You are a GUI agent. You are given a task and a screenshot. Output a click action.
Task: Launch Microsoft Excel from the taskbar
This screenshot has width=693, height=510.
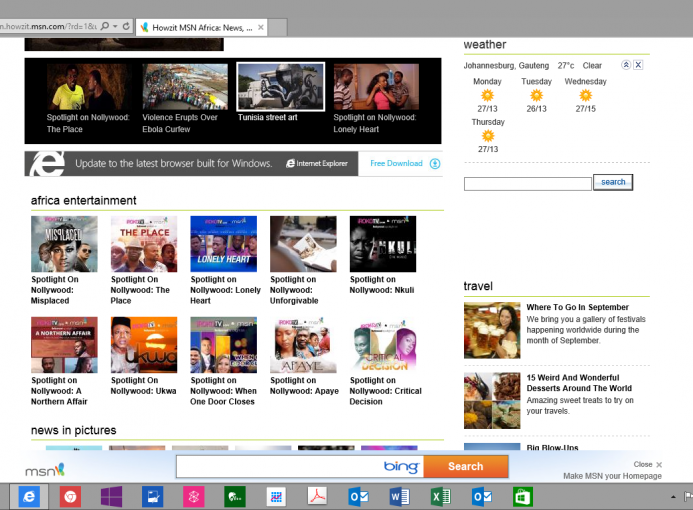440,496
